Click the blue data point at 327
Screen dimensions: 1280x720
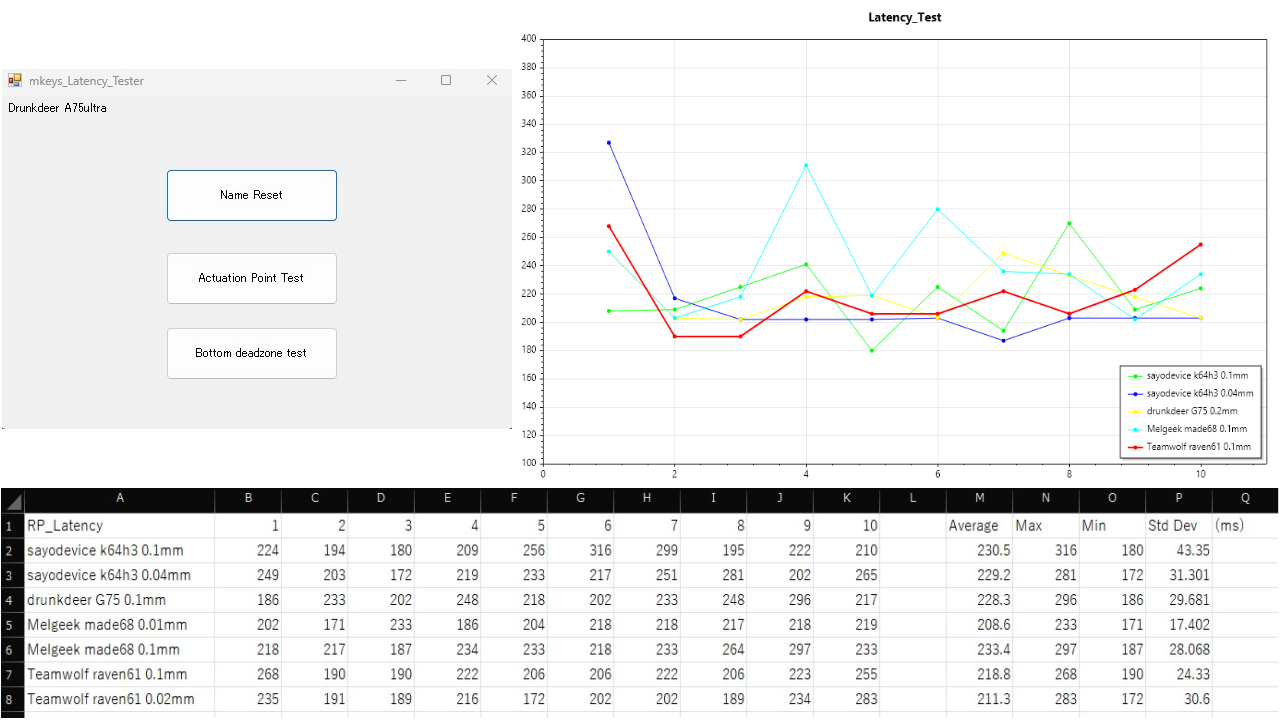[609, 143]
